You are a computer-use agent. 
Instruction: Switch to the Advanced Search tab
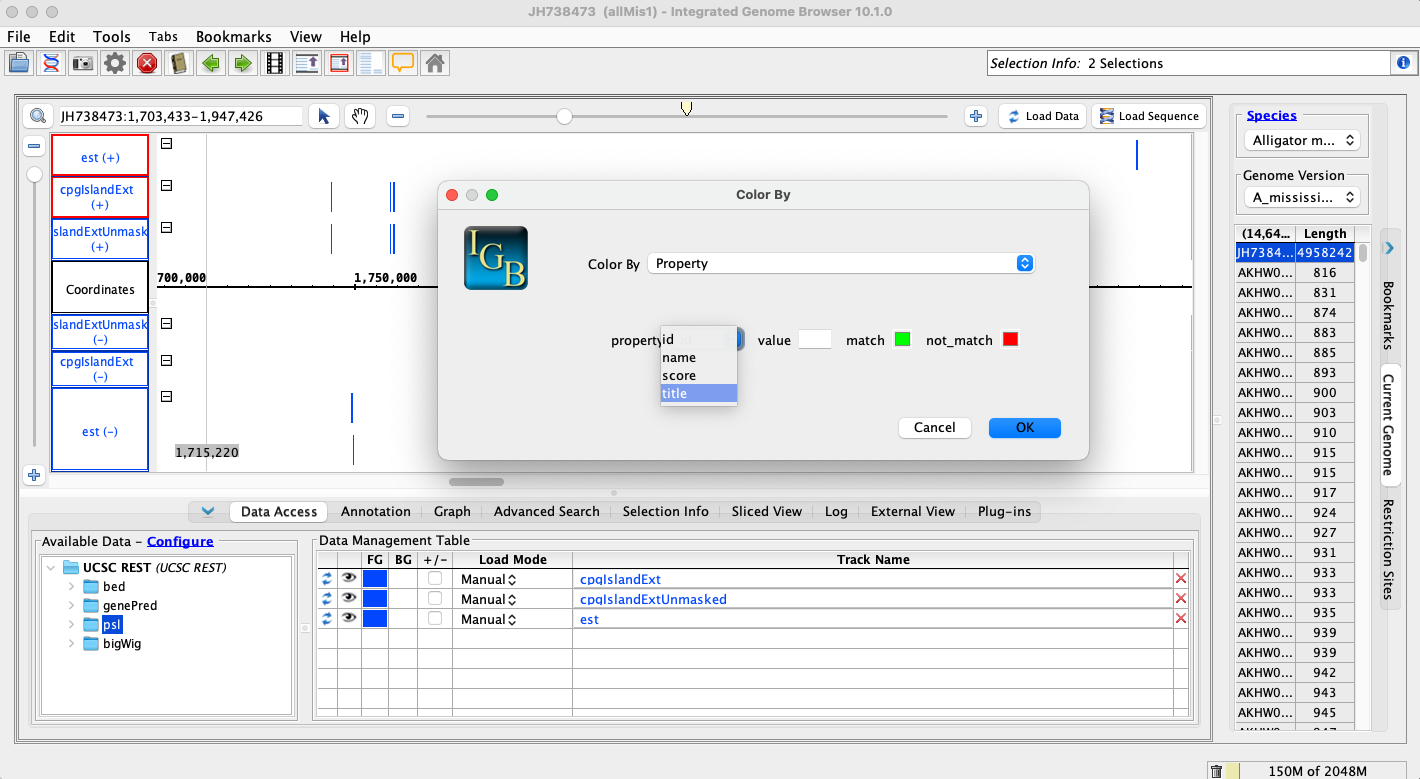point(547,511)
